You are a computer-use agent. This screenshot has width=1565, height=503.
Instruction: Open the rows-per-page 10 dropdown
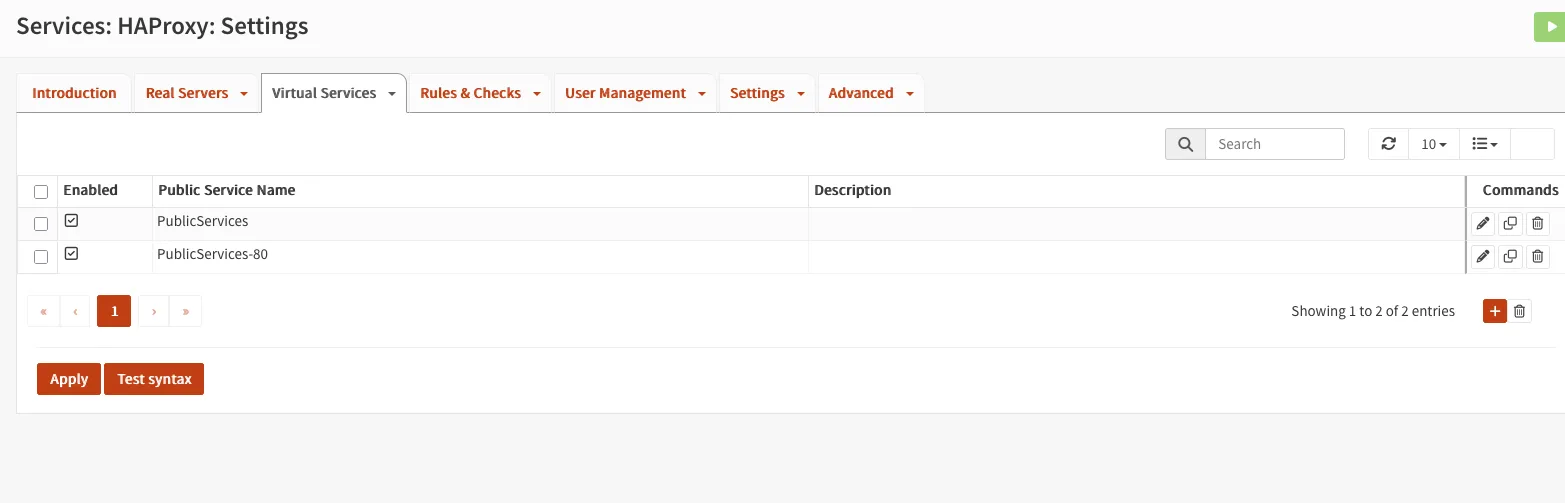tap(1433, 144)
